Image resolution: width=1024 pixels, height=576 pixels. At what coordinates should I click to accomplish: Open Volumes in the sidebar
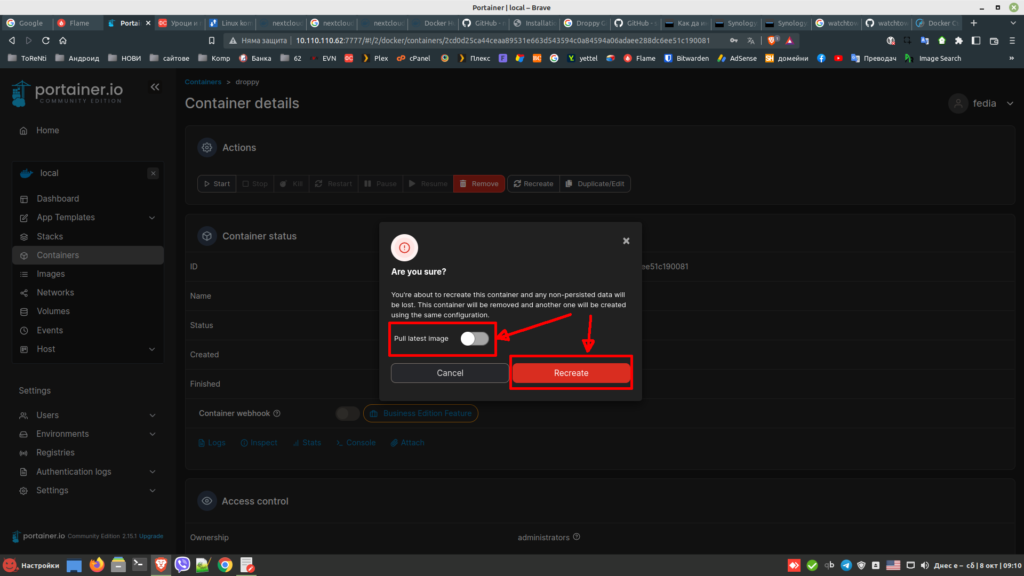pos(53,312)
